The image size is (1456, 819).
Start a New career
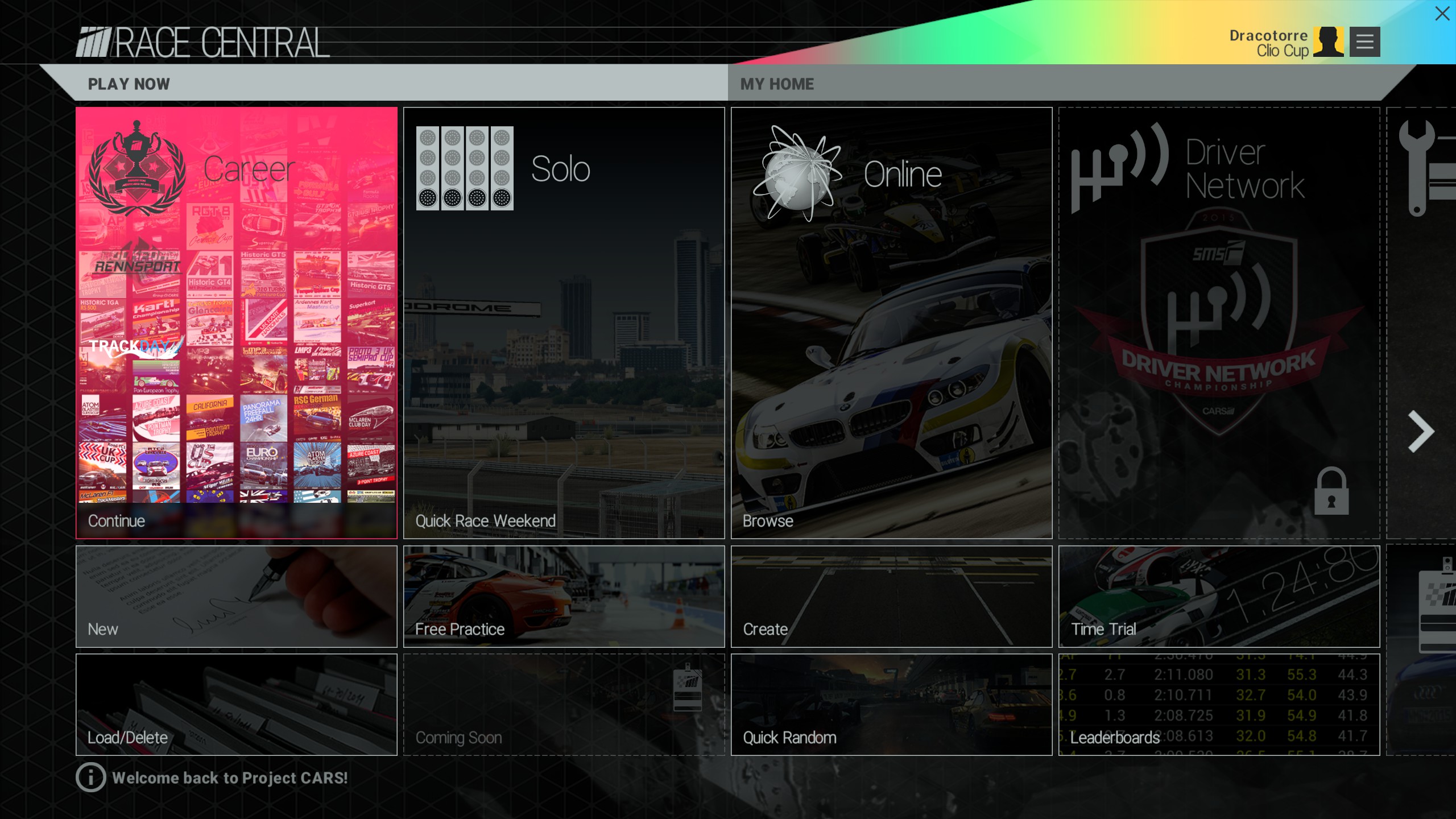pos(237,597)
